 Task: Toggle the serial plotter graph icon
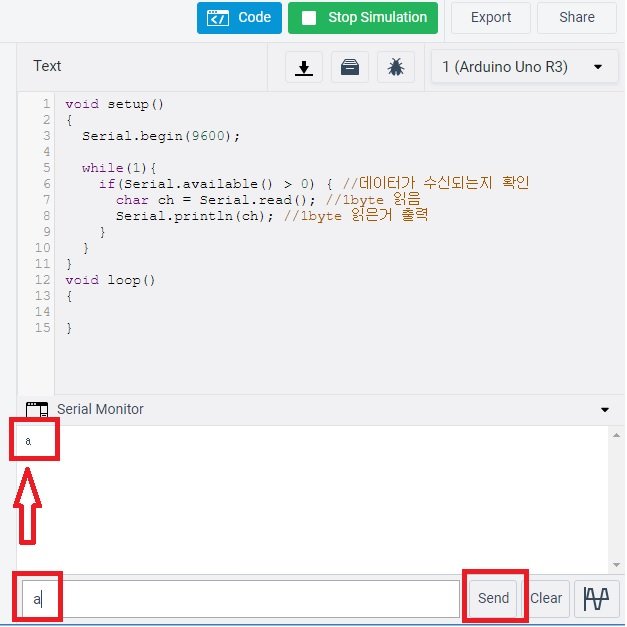(596, 599)
